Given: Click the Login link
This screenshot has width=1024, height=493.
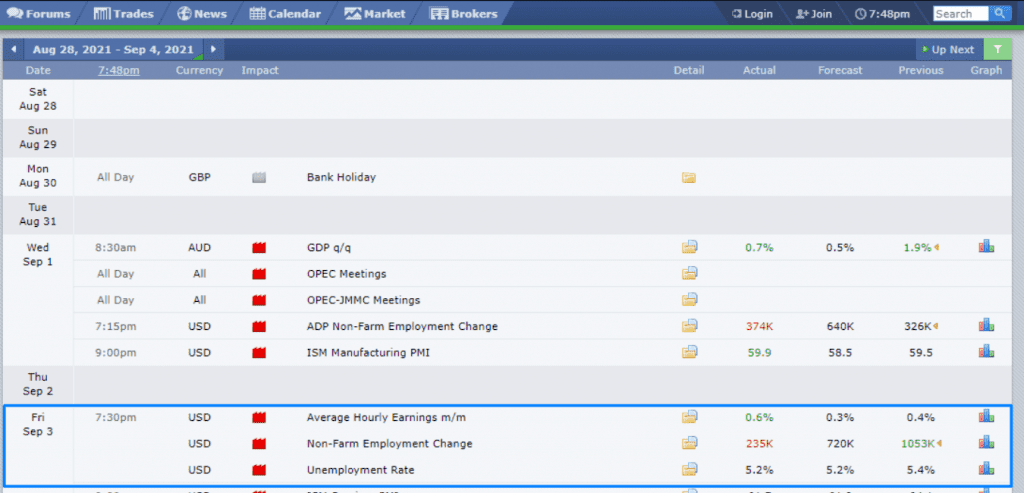Looking at the screenshot, I should point(752,14).
